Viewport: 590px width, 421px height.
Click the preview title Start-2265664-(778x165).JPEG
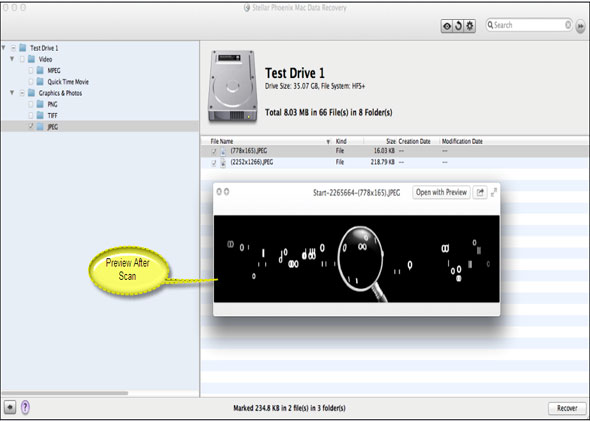[x=356, y=193]
